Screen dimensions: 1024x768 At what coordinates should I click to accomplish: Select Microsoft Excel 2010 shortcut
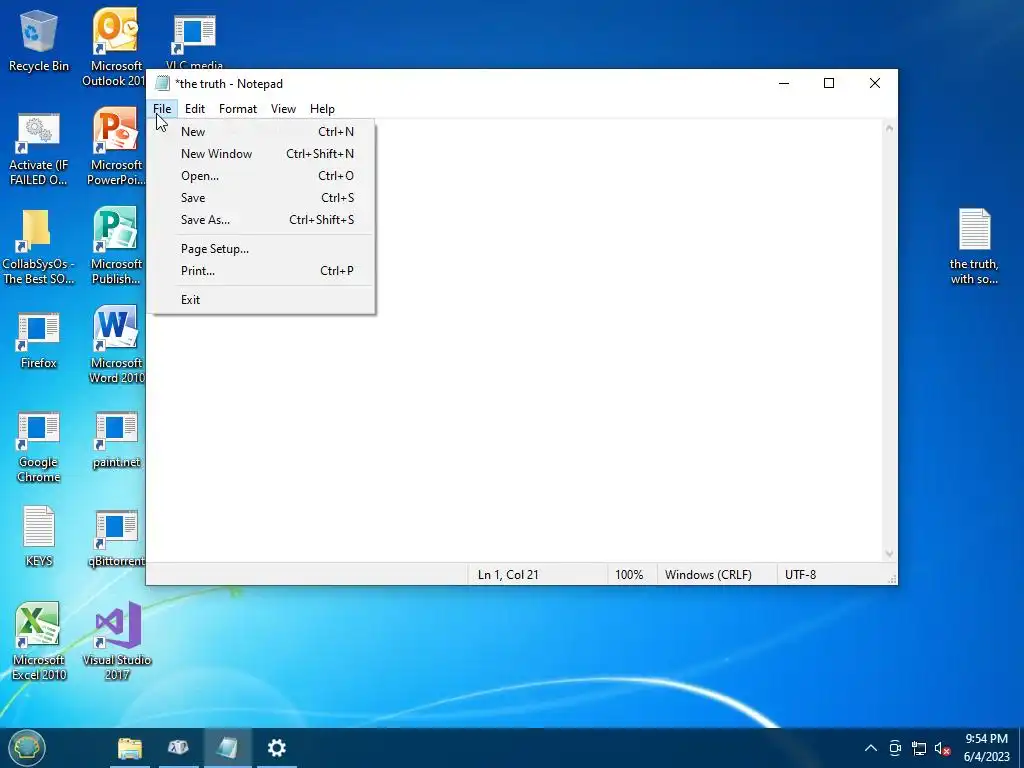(x=39, y=641)
